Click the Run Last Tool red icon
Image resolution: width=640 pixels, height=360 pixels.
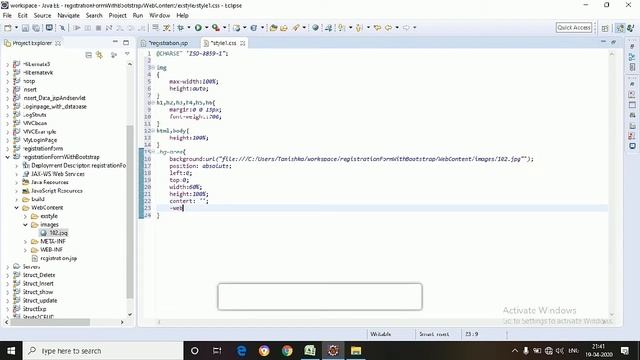click(216, 28)
